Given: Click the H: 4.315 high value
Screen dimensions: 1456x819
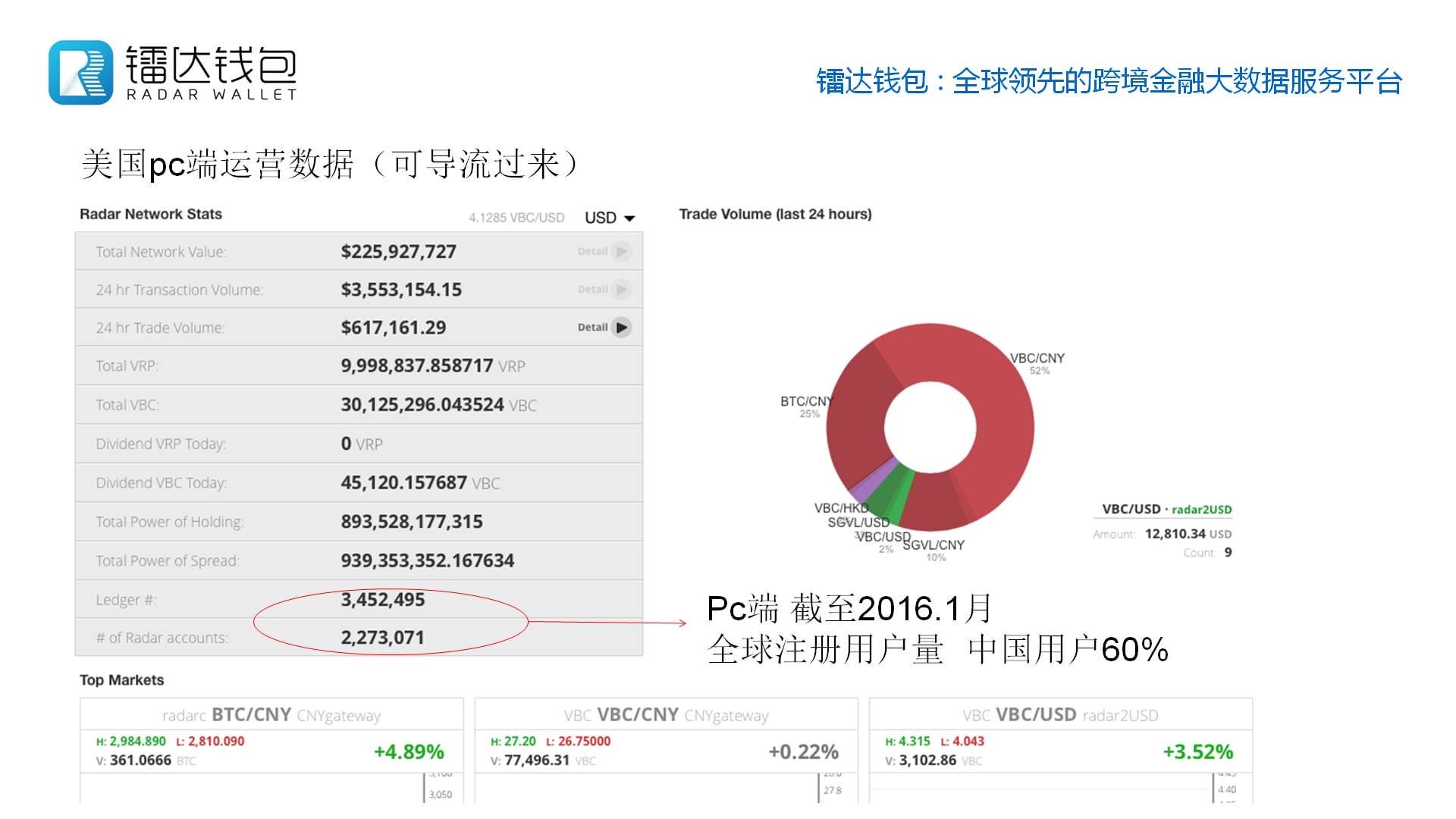Looking at the screenshot, I should [908, 741].
